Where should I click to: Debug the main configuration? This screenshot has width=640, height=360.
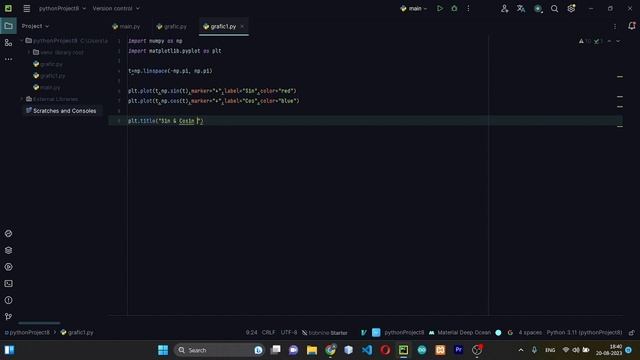coord(454,8)
